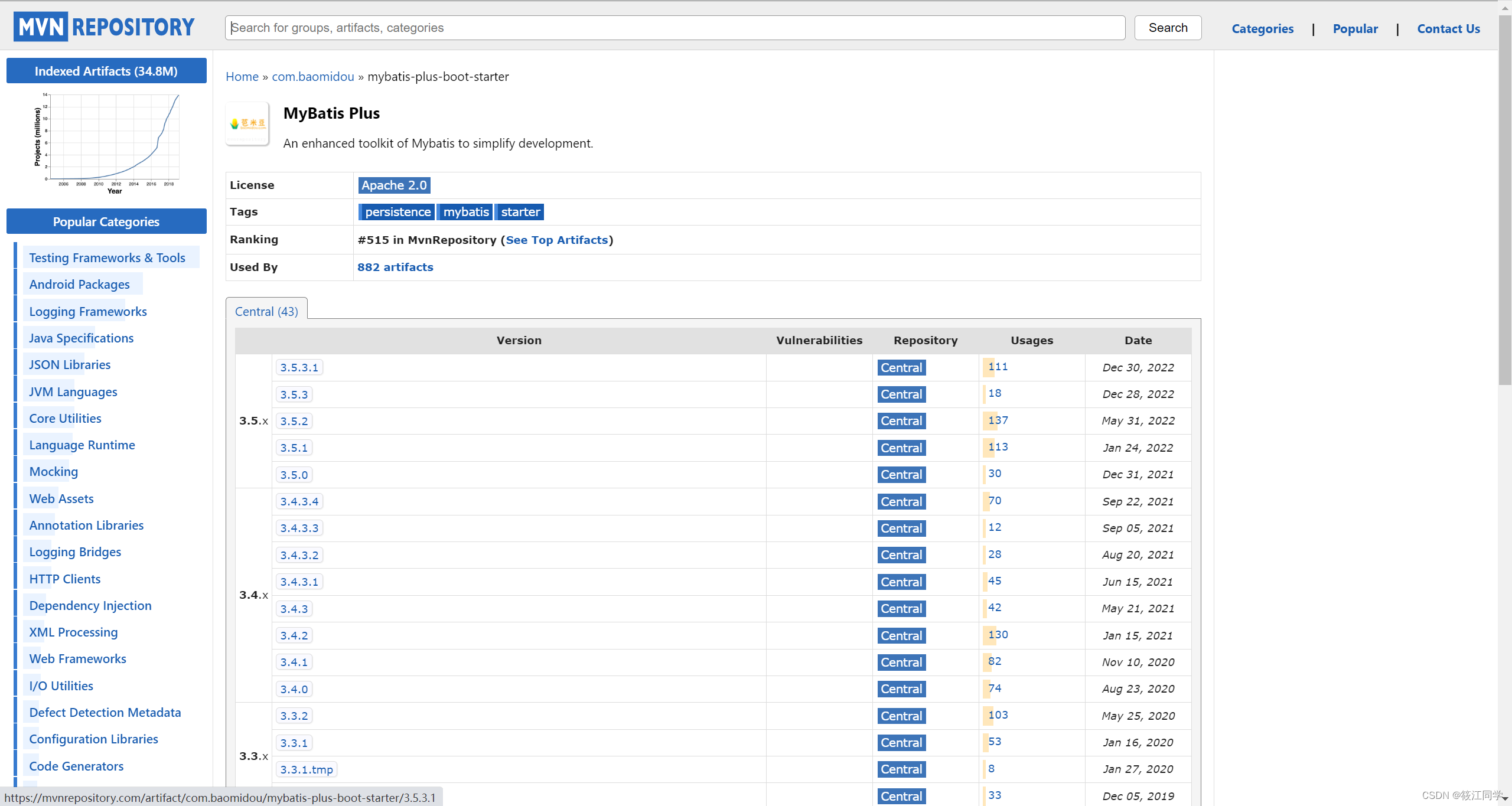Open version 3.4.0
This screenshot has height=806, width=1512.
(294, 689)
